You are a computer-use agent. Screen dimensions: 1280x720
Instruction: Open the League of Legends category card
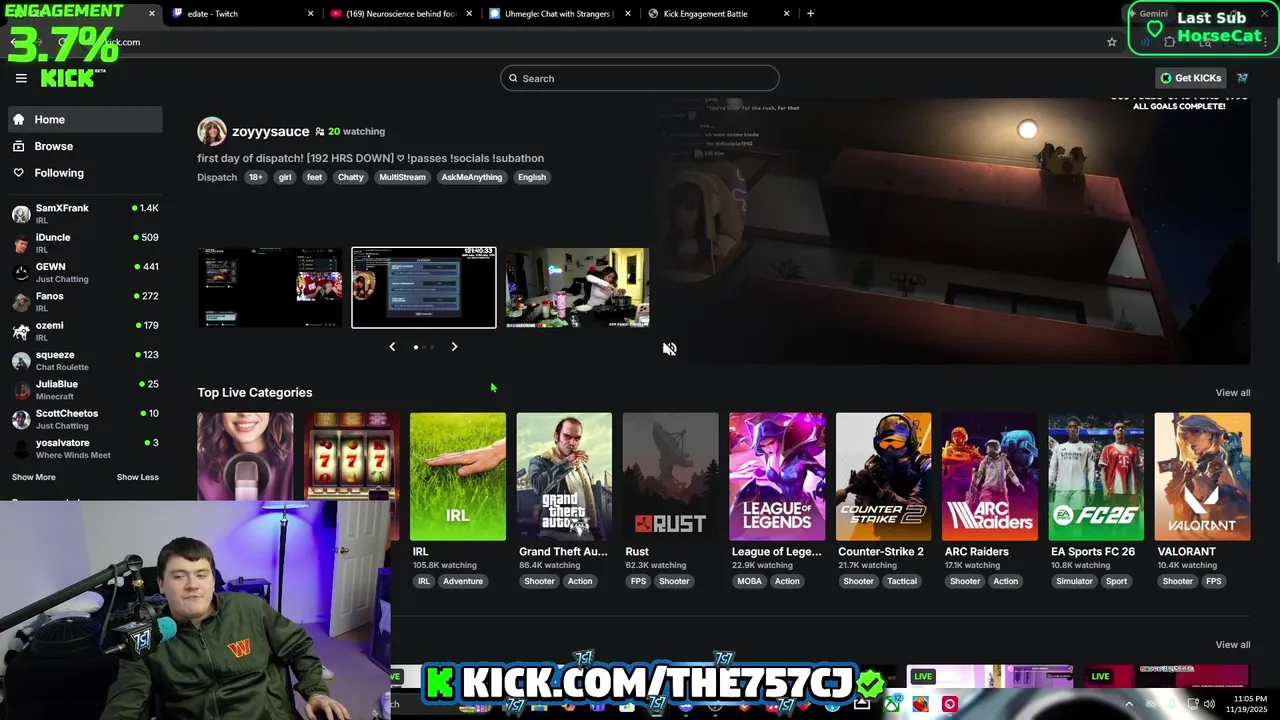pyautogui.click(x=777, y=477)
